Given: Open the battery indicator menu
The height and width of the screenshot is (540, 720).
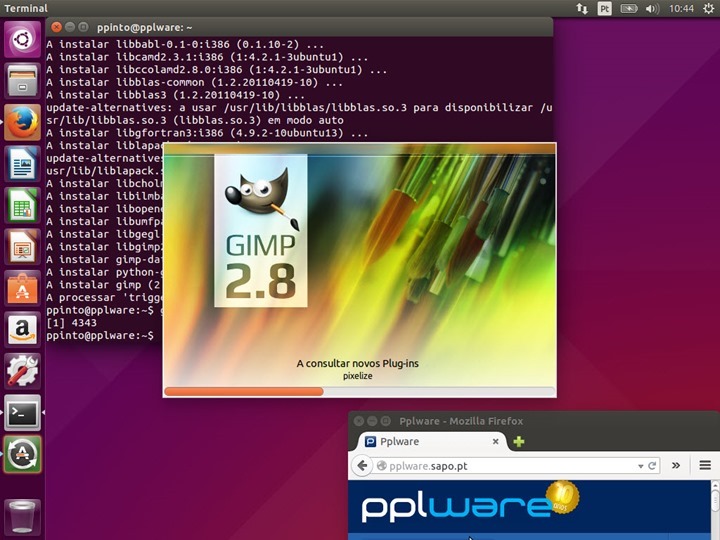Looking at the screenshot, I should pyautogui.click(x=629, y=8).
